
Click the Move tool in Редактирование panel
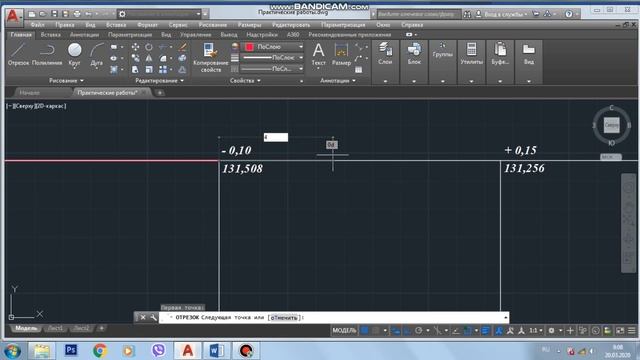point(135,47)
